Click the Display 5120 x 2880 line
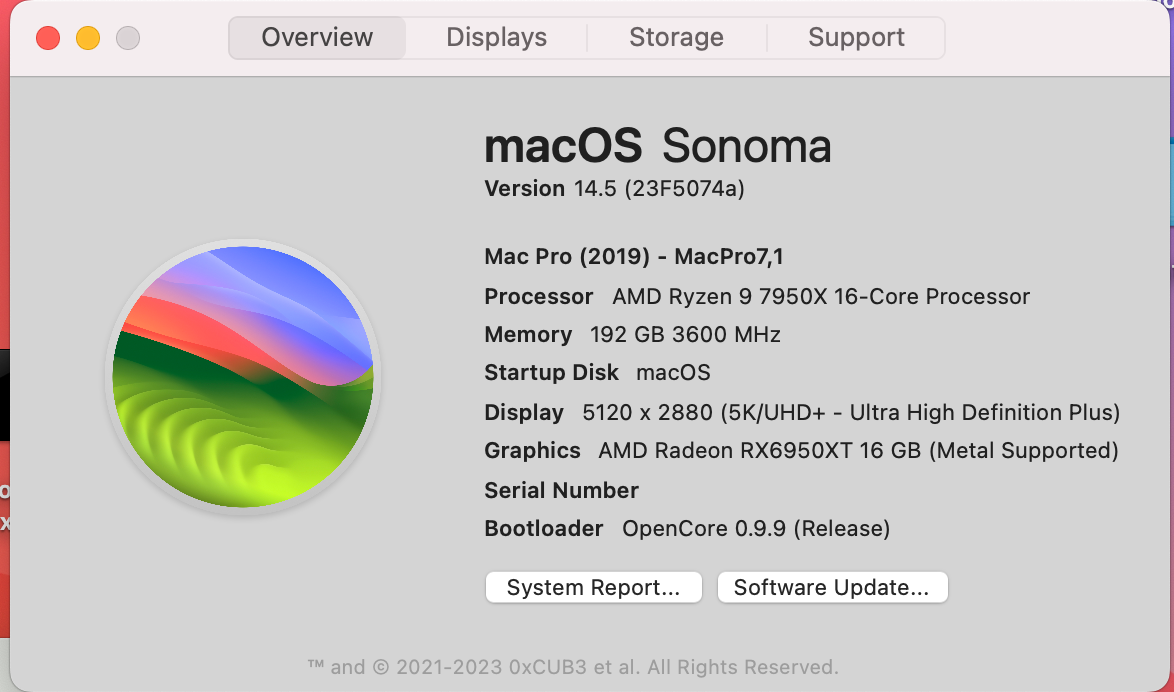The width and height of the screenshot is (1174, 692). pos(801,412)
